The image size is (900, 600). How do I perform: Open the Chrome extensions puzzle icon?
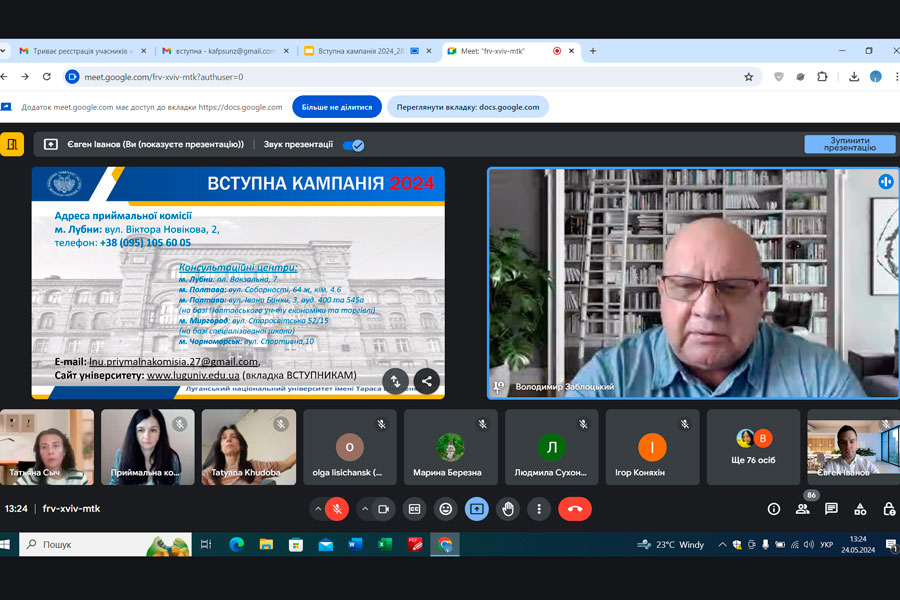823,76
